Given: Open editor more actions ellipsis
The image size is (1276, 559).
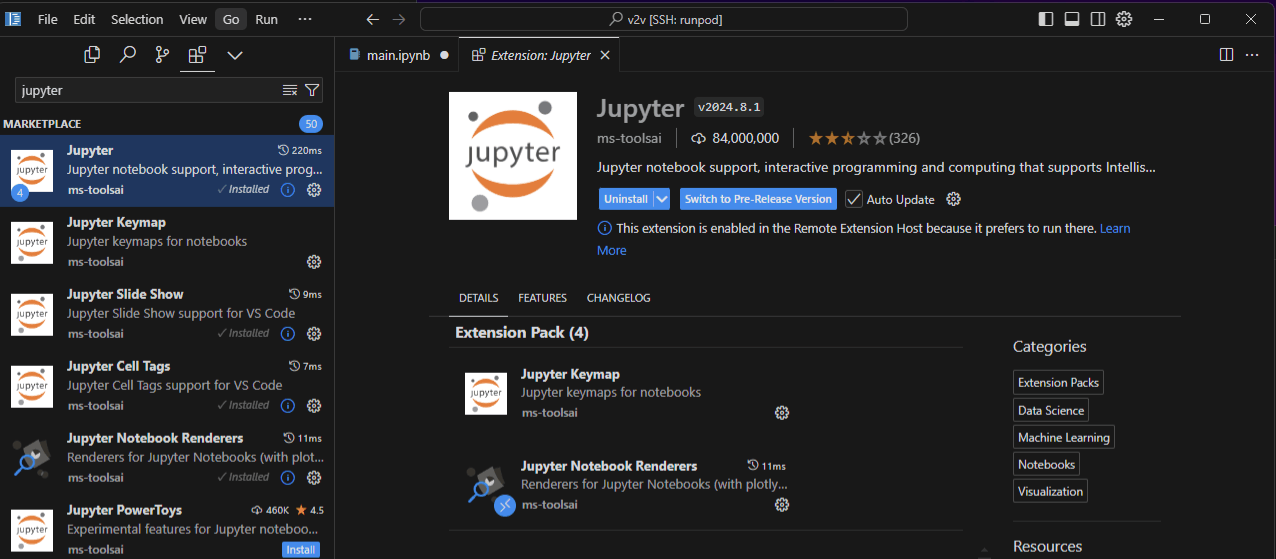Looking at the screenshot, I should tap(1251, 55).
